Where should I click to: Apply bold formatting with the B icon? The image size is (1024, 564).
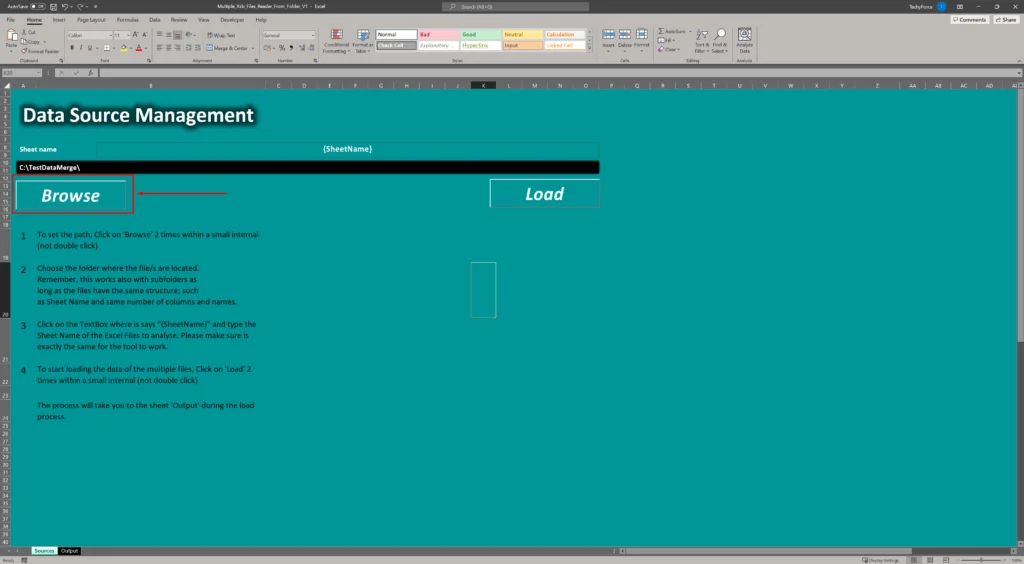click(71, 47)
